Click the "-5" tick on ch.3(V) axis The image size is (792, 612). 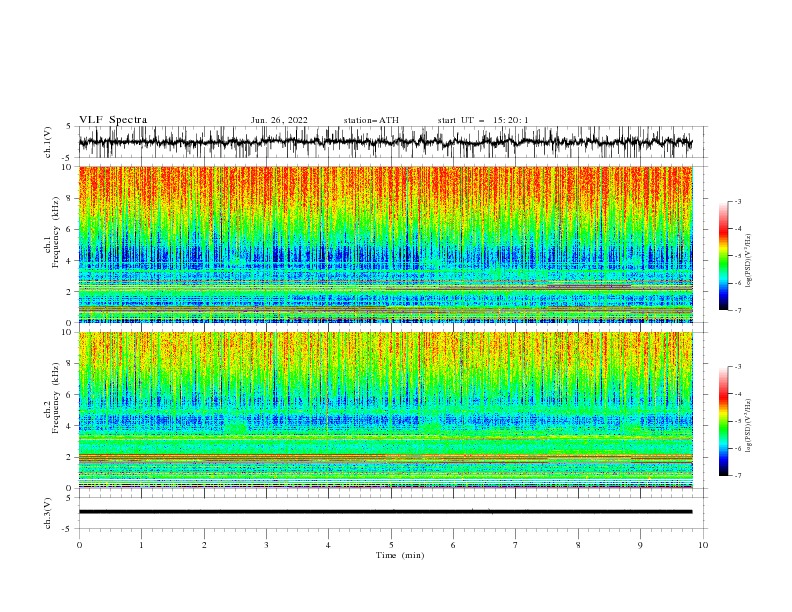68,529
